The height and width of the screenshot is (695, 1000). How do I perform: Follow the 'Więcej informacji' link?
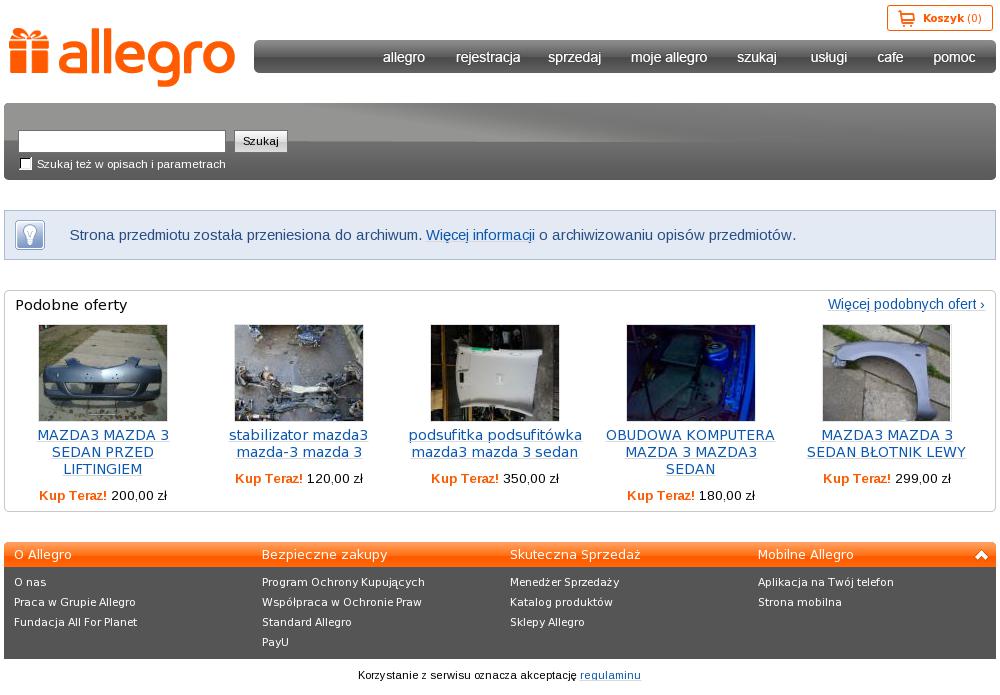coord(480,235)
